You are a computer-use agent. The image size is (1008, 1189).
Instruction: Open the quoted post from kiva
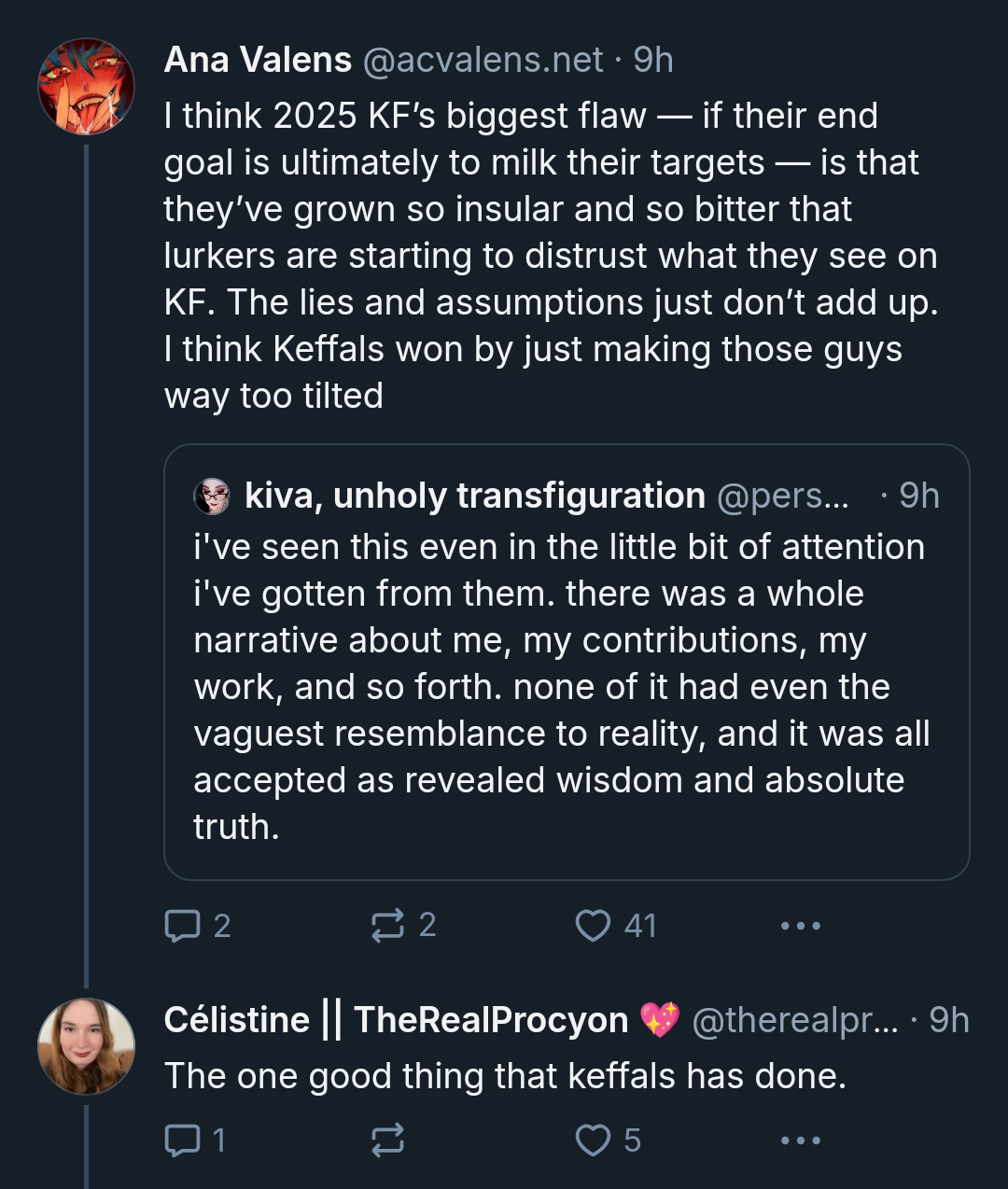(x=560, y=686)
